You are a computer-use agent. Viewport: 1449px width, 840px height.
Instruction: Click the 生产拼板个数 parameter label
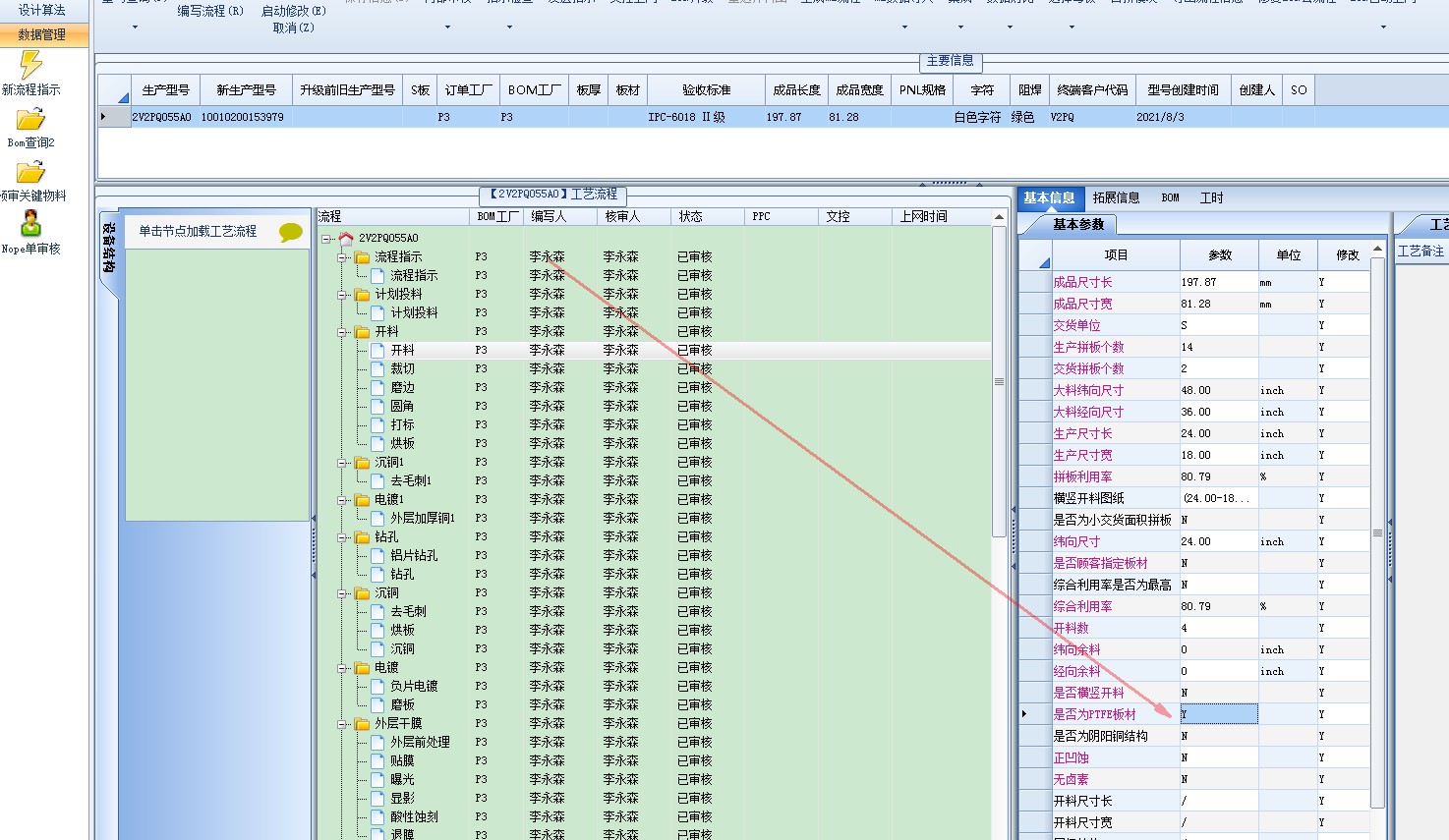1088,347
